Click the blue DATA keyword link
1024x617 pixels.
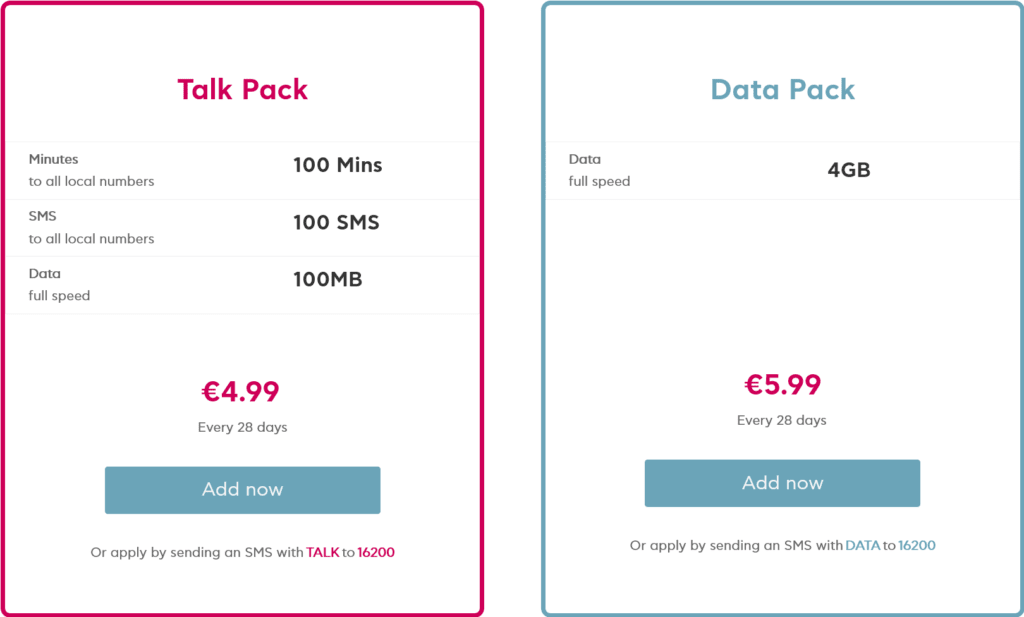click(x=862, y=546)
